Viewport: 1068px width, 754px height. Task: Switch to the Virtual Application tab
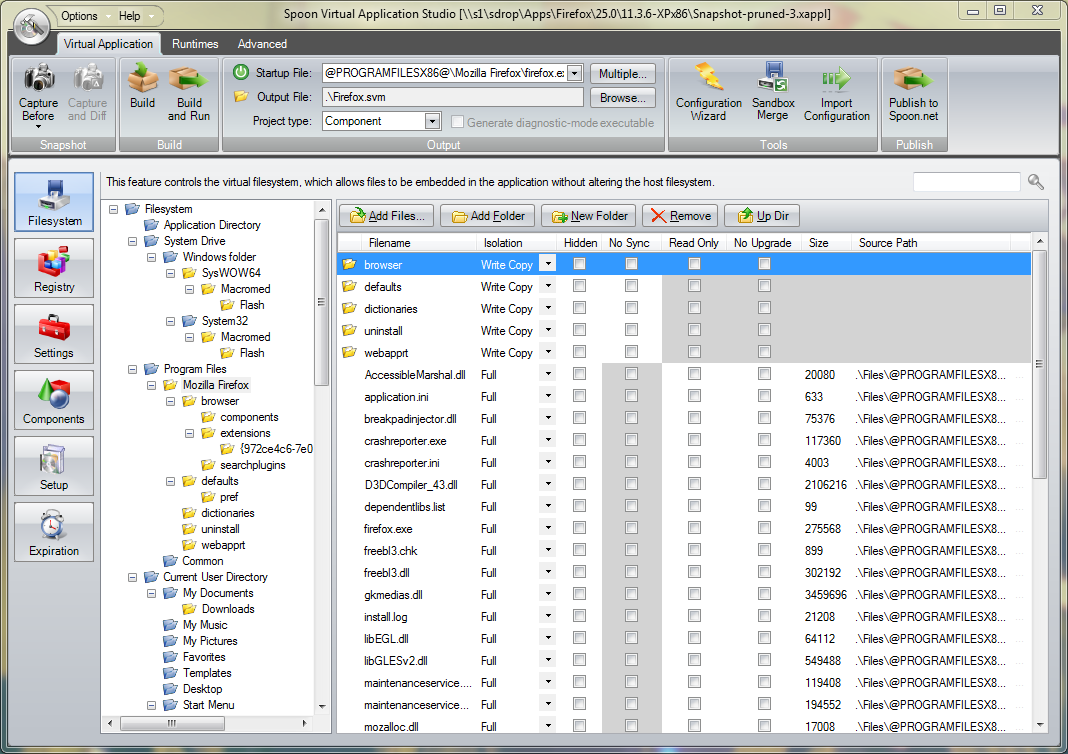click(108, 44)
